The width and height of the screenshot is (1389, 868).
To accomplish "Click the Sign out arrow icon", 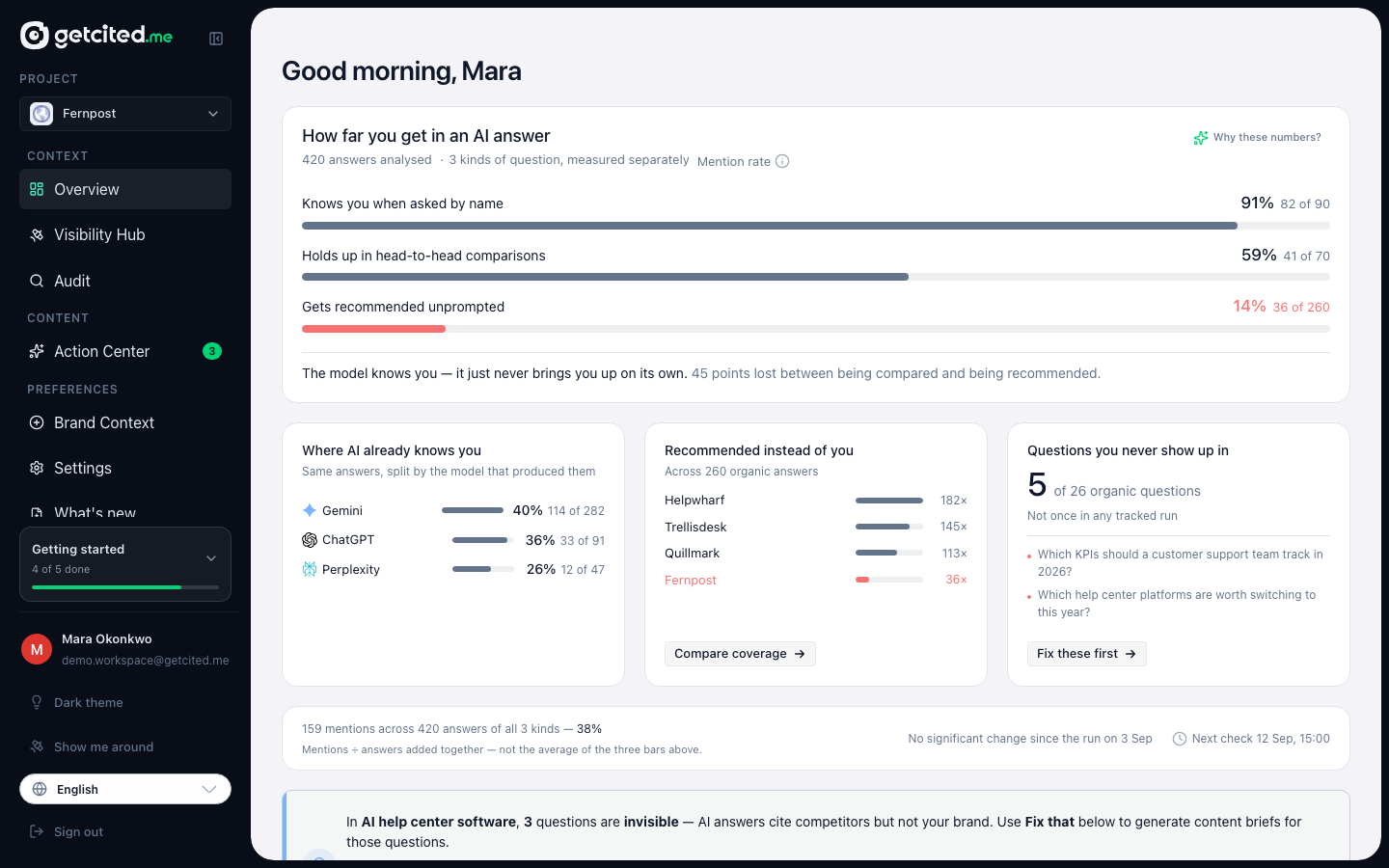I will point(37,831).
